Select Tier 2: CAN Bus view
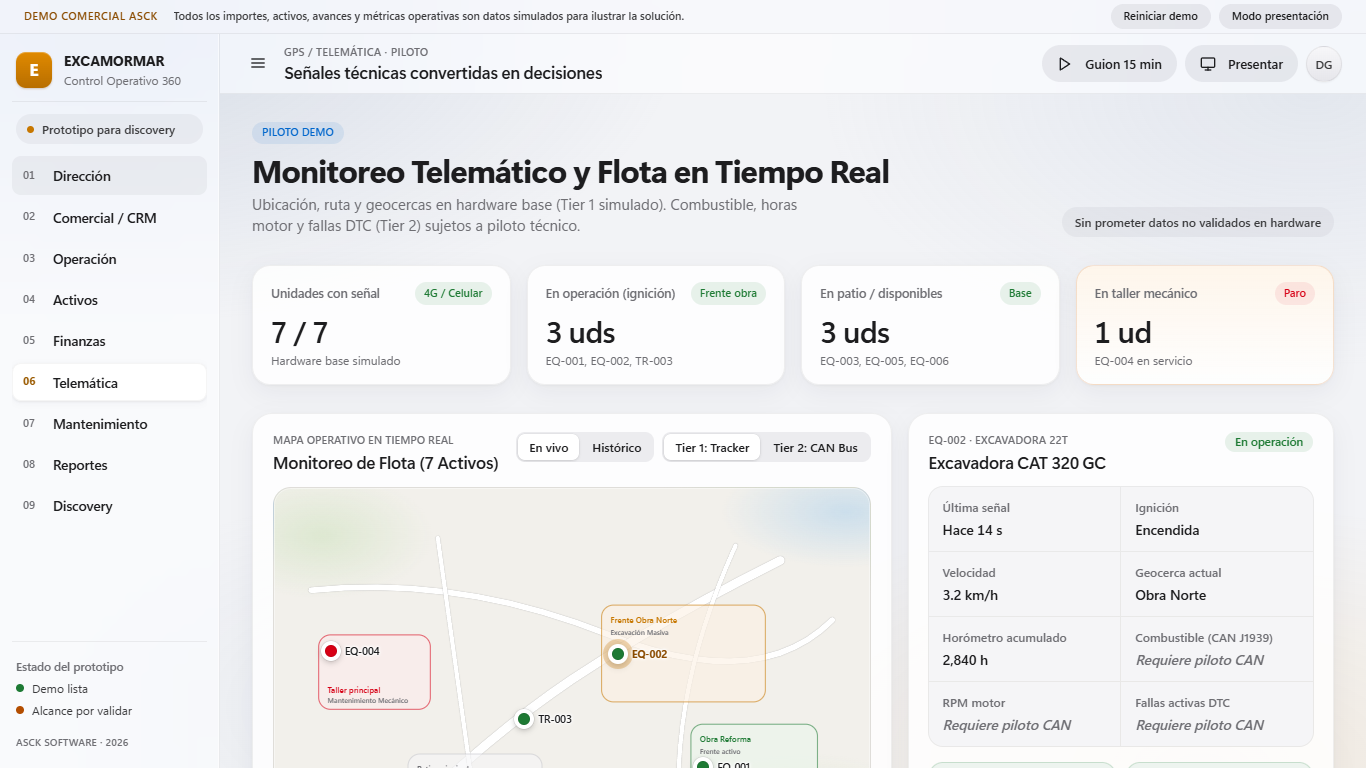Screen dimensions: 1366x768 (815, 447)
